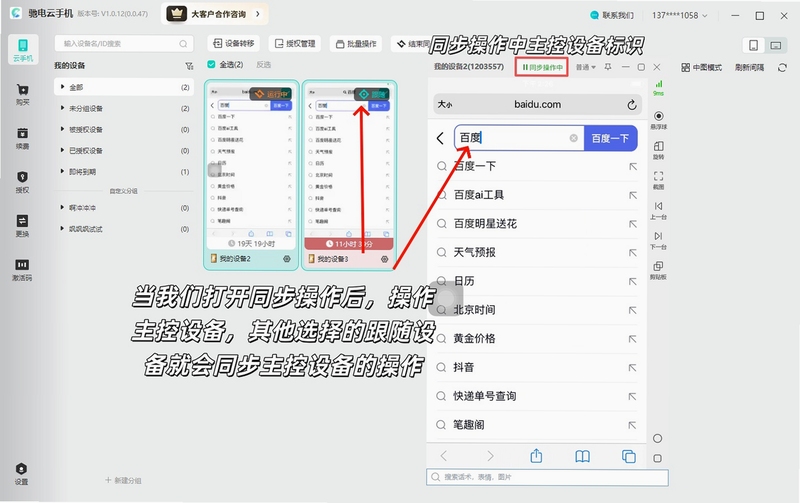This screenshot has height=503, width=800.
Task: Open the 批量操作 toolbar item
Action: coord(356,44)
